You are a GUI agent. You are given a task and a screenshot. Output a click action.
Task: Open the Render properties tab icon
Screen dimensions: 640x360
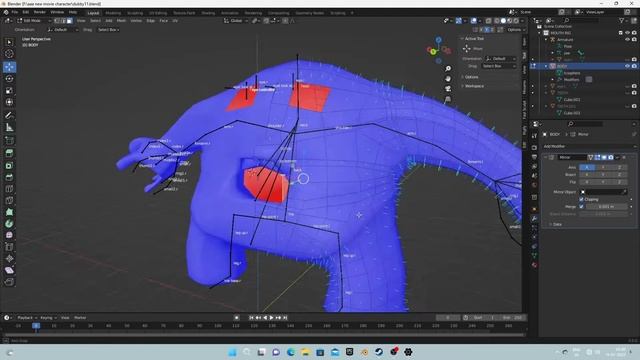point(534,147)
